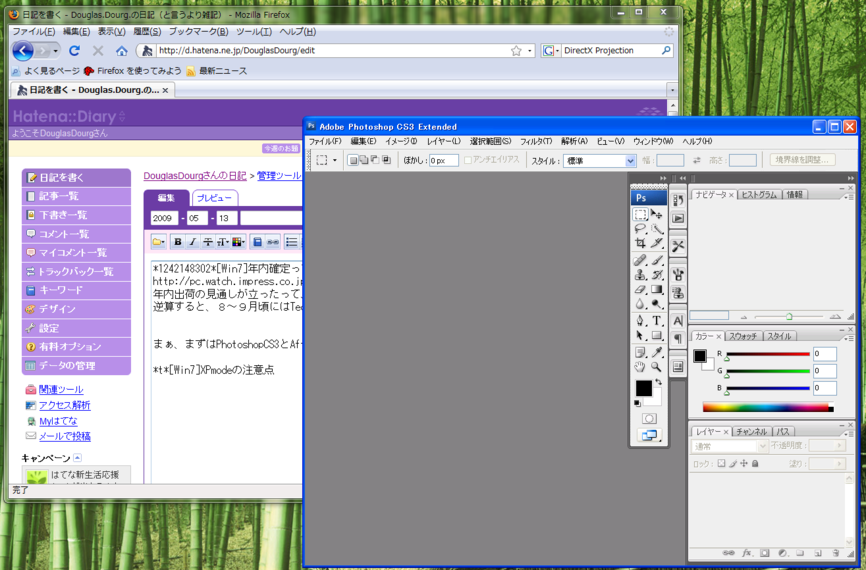Select the Pen tool
The image size is (866, 570).
coord(641,320)
